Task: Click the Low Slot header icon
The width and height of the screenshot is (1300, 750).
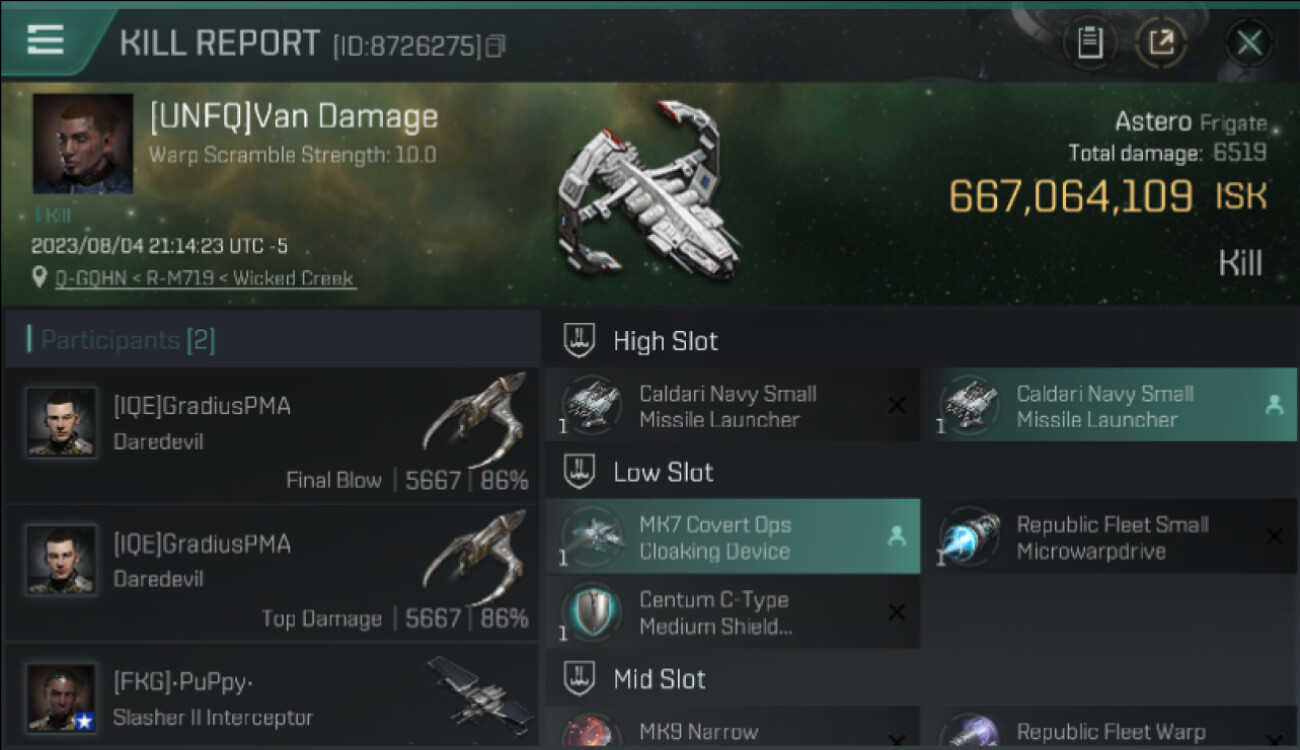Action: [580, 472]
